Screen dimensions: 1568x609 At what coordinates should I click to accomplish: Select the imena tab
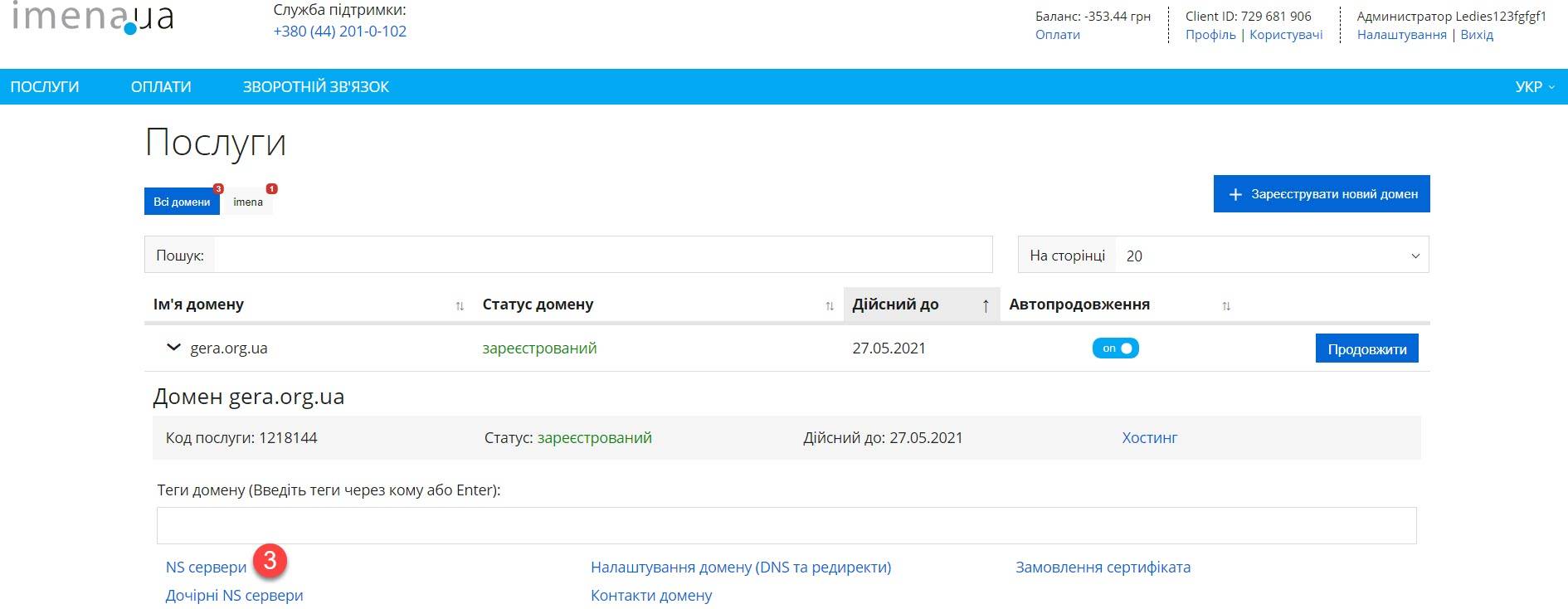click(248, 202)
